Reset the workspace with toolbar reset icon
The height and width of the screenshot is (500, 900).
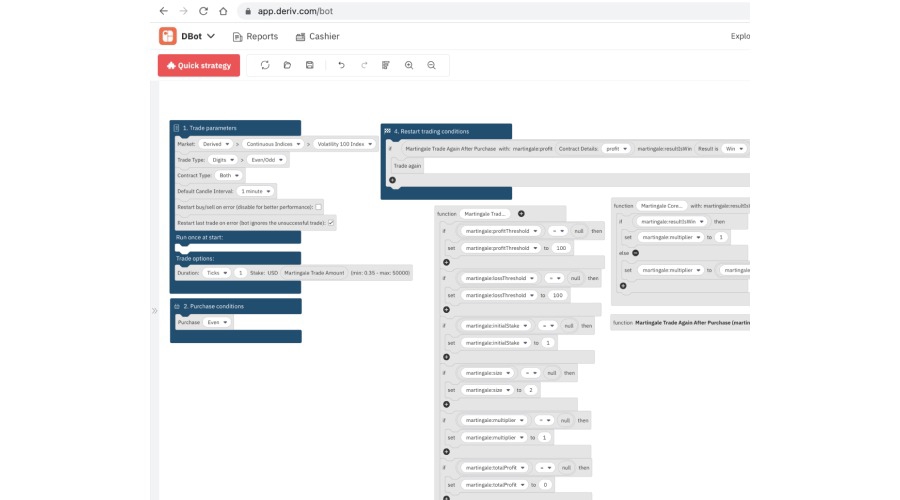pos(265,65)
